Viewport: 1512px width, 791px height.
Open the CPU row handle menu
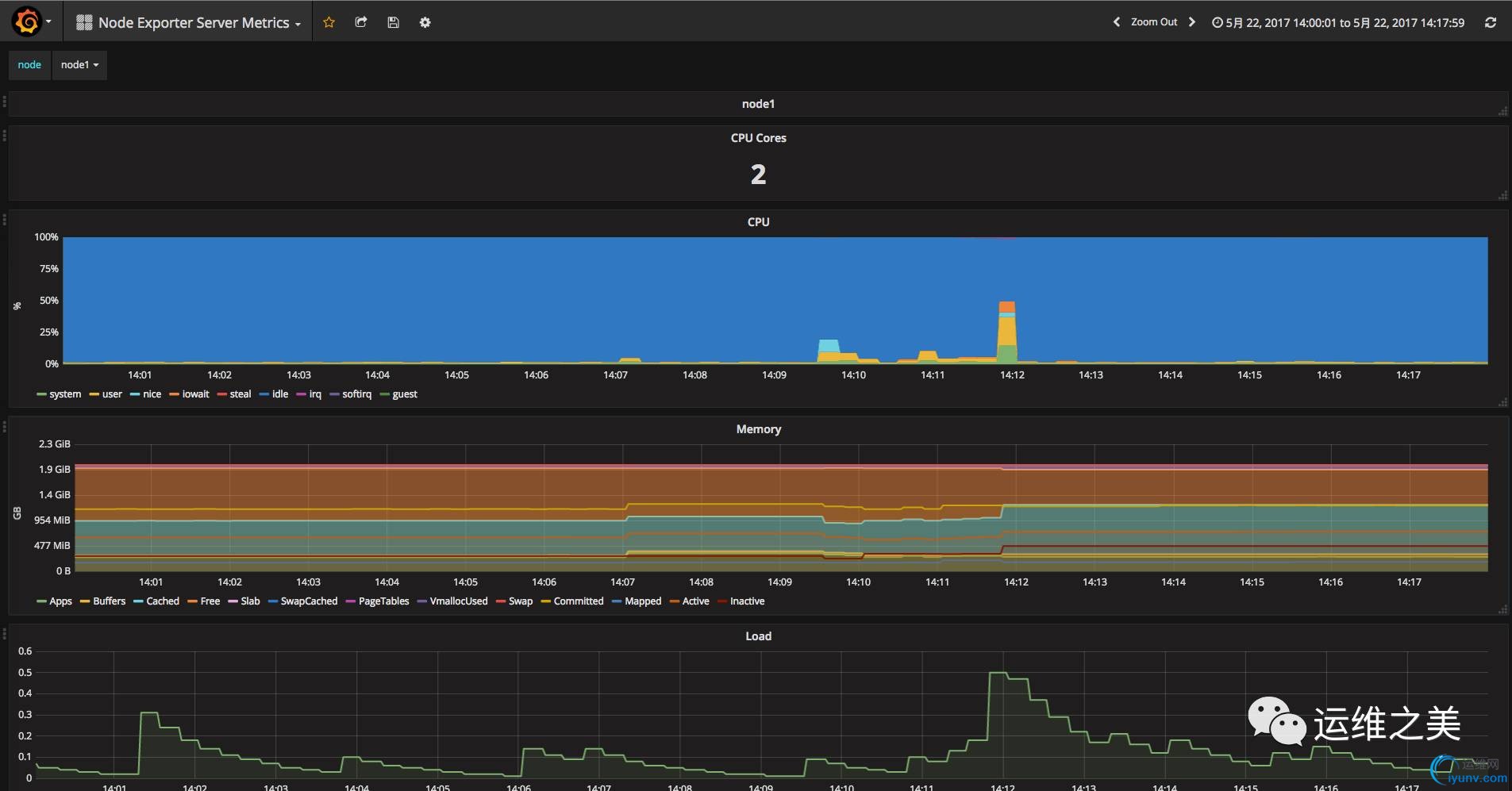click(x=5, y=220)
